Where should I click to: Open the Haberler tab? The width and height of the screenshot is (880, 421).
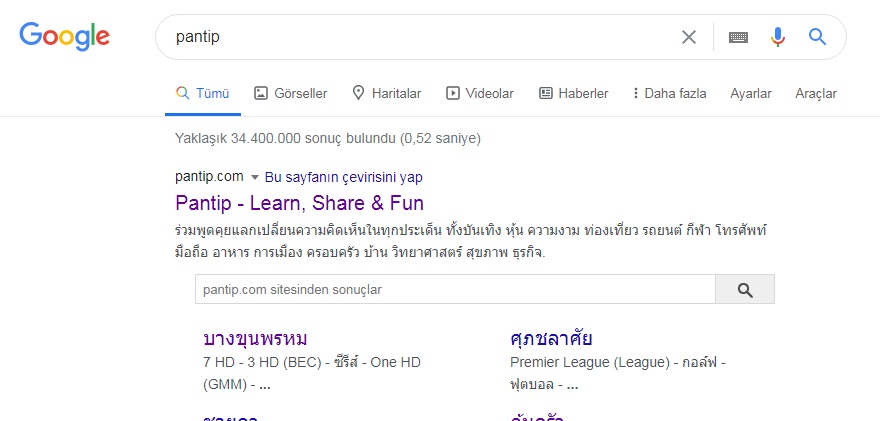574,93
